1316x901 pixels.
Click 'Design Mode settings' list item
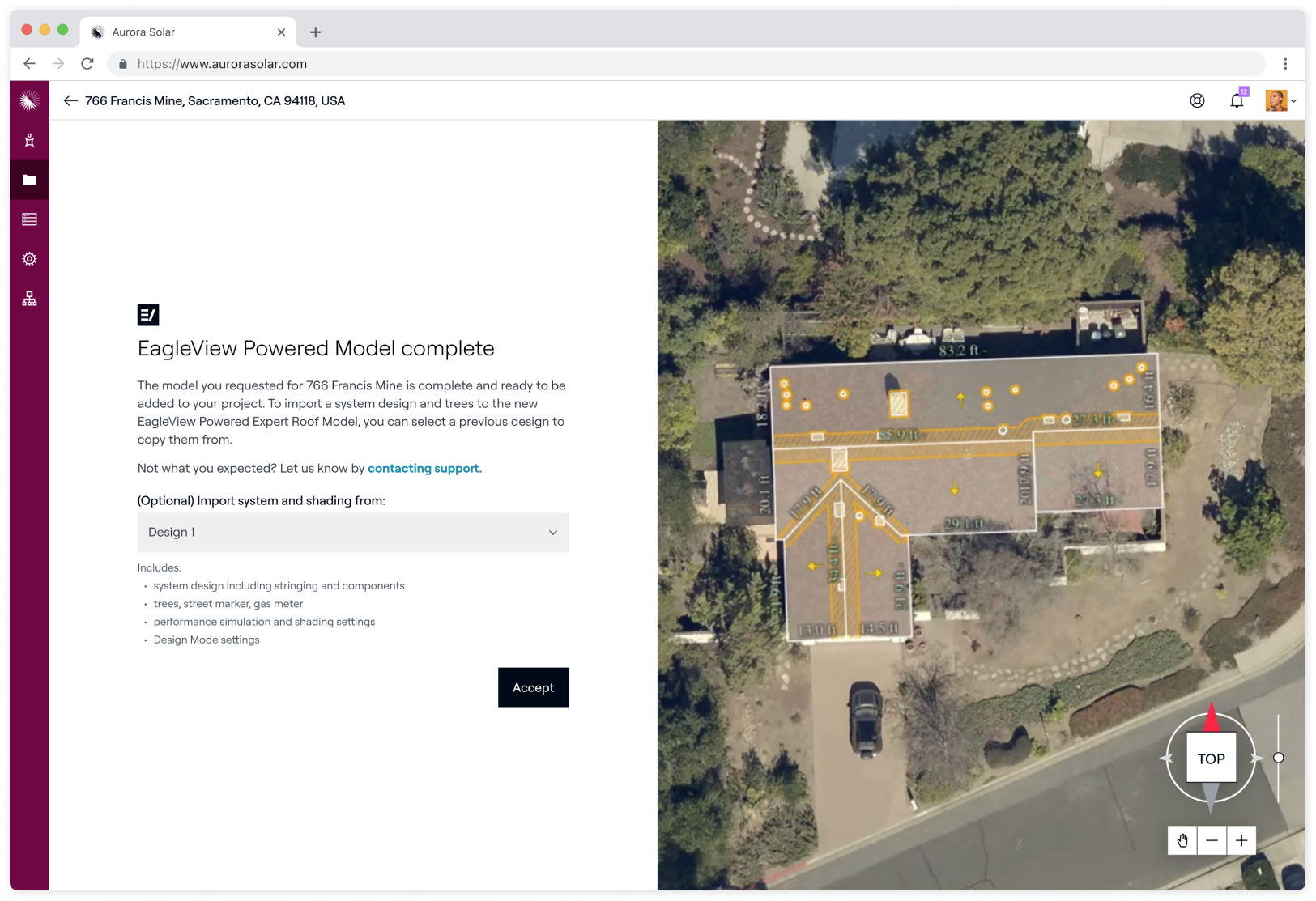tap(207, 640)
